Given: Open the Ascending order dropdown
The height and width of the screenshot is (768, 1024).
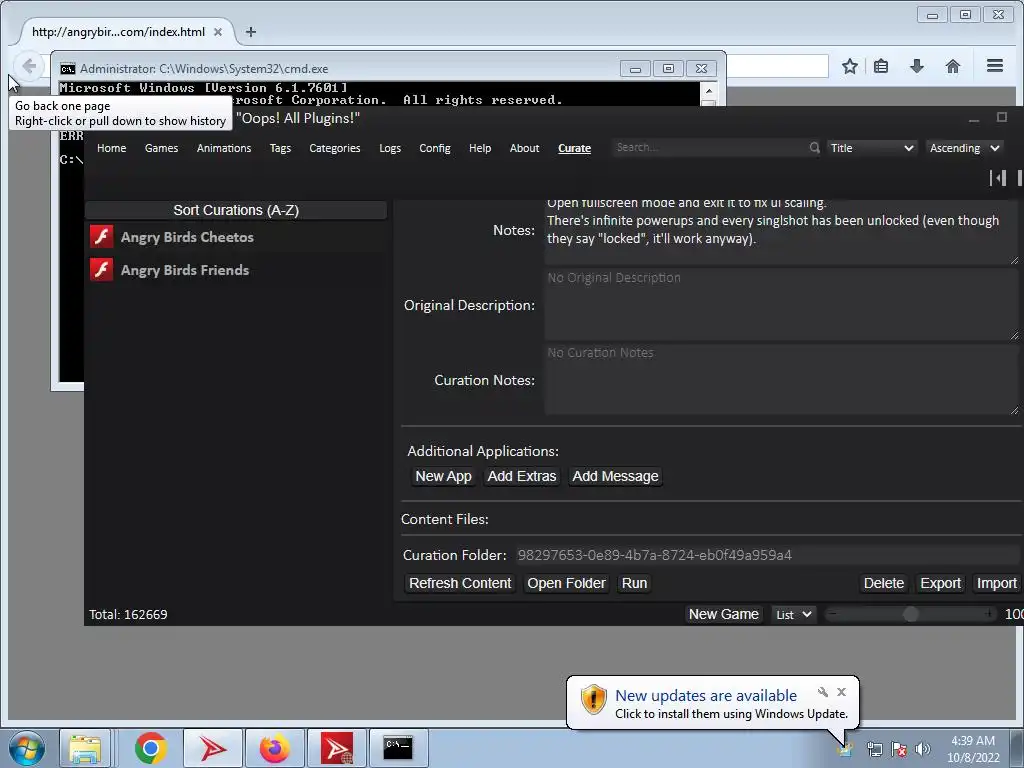Looking at the screenshot, I should pos(964,148).
